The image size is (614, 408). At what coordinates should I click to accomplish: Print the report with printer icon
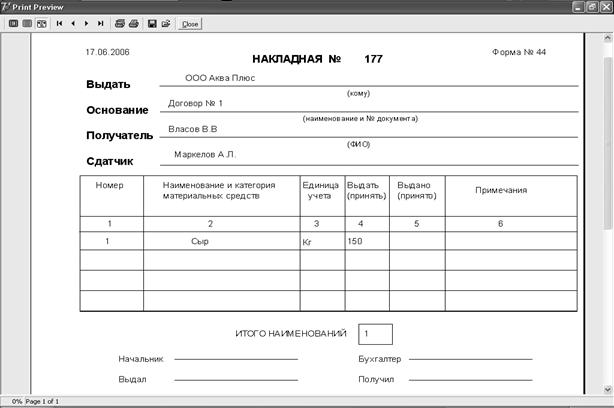134,24
